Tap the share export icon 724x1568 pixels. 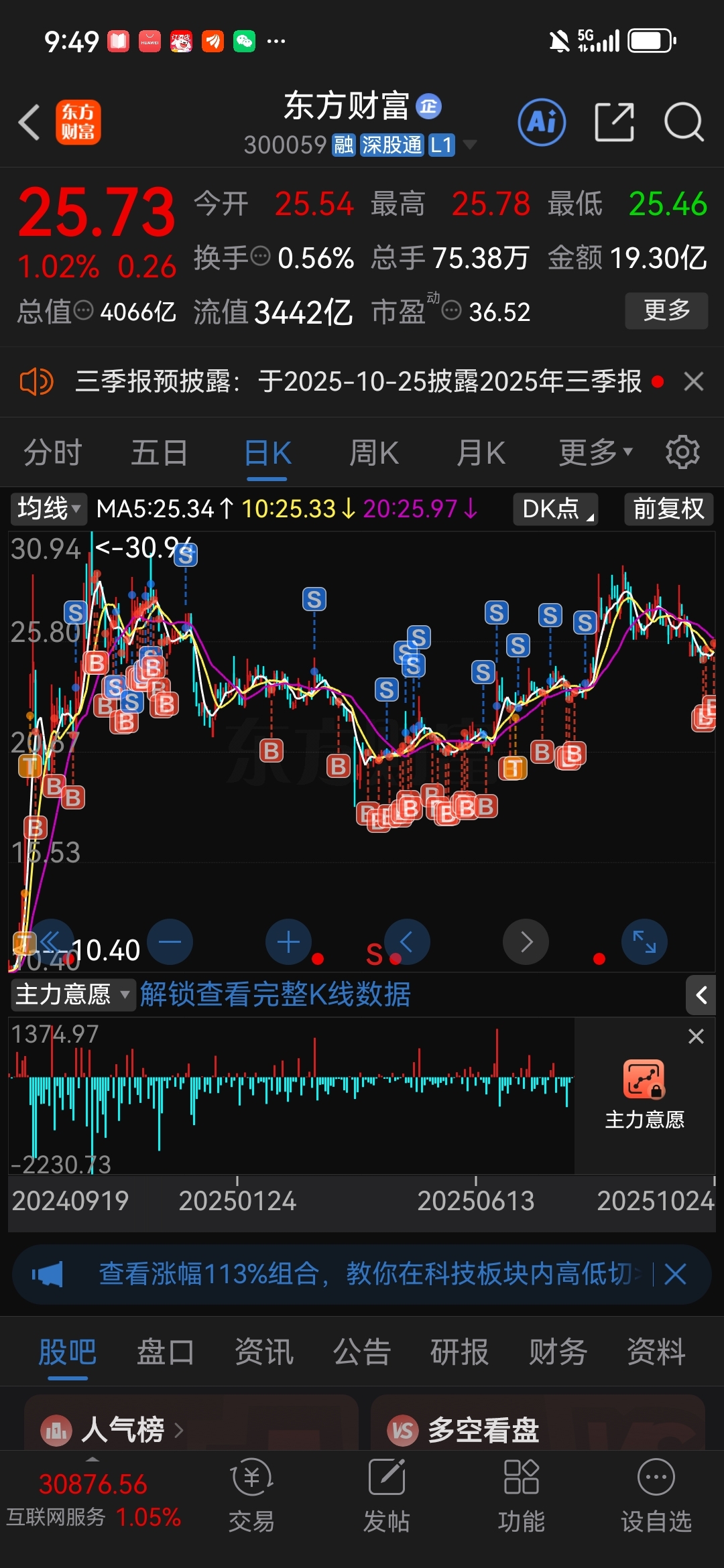pyautogui.click(x=614, y=123)
